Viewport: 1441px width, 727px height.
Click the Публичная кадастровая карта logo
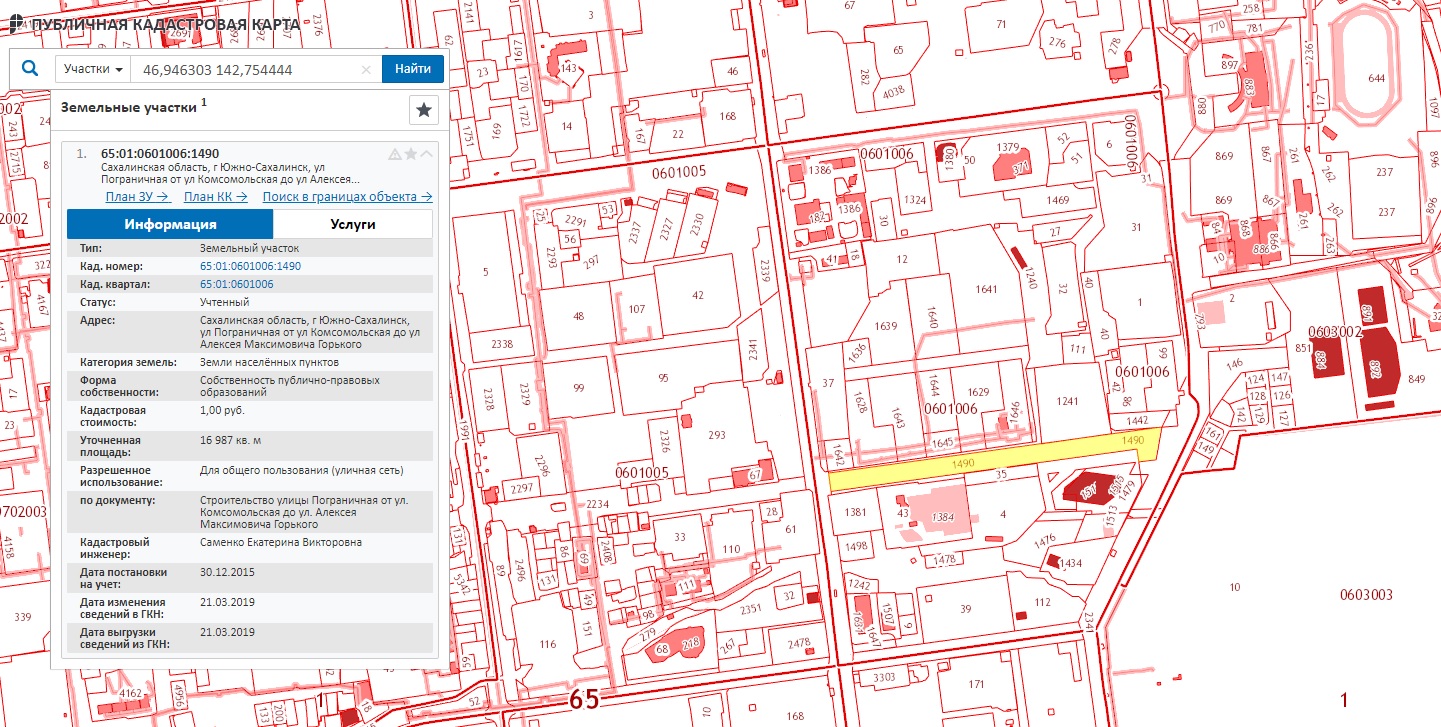(150, 23)
